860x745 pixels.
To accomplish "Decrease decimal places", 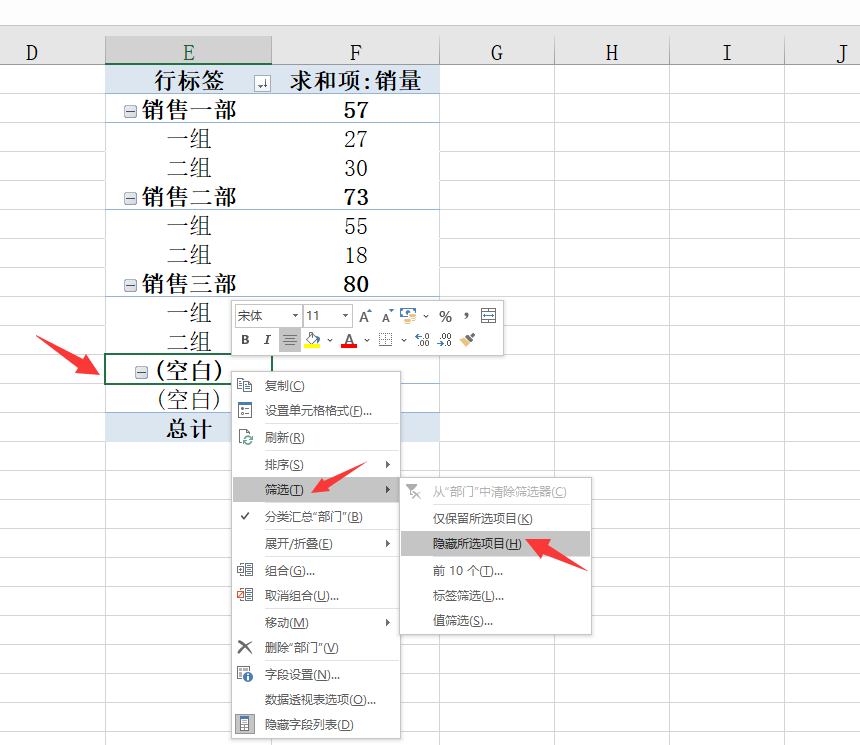I will click(445, 340).
